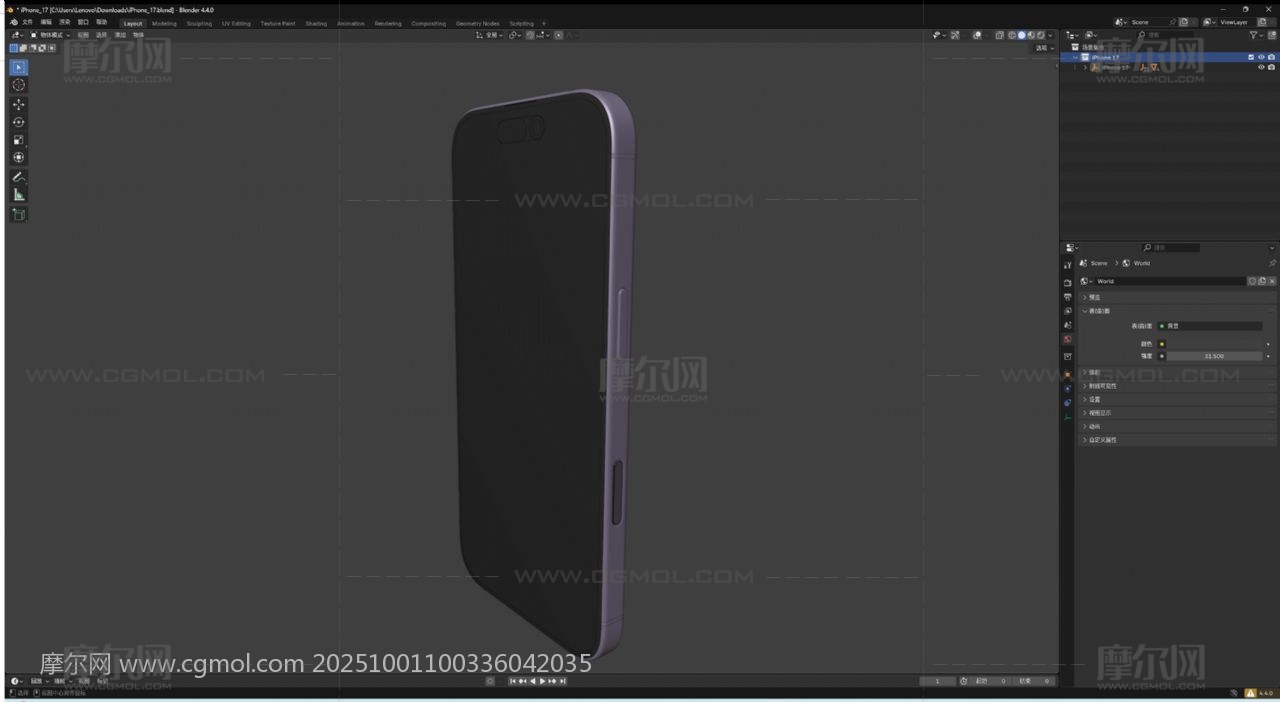Toggle the iPhone 17 collection exclude checkbox
Screen dimensions: 1280x702
click(1251, 57)
